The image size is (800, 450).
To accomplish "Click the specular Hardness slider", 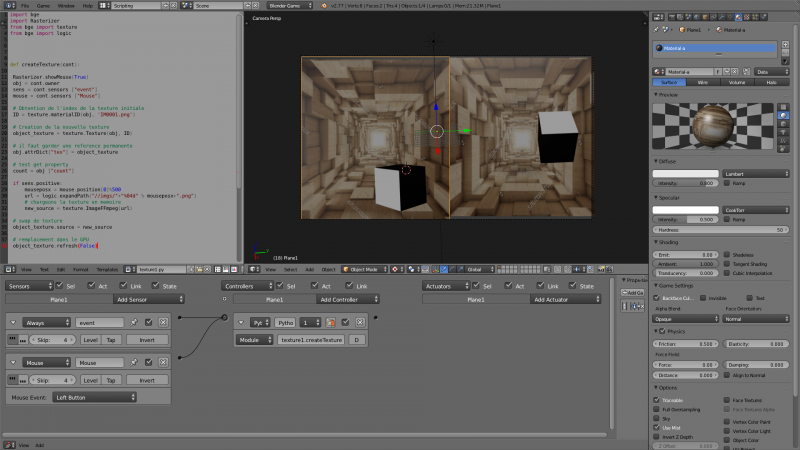I will tap(721, 230).
